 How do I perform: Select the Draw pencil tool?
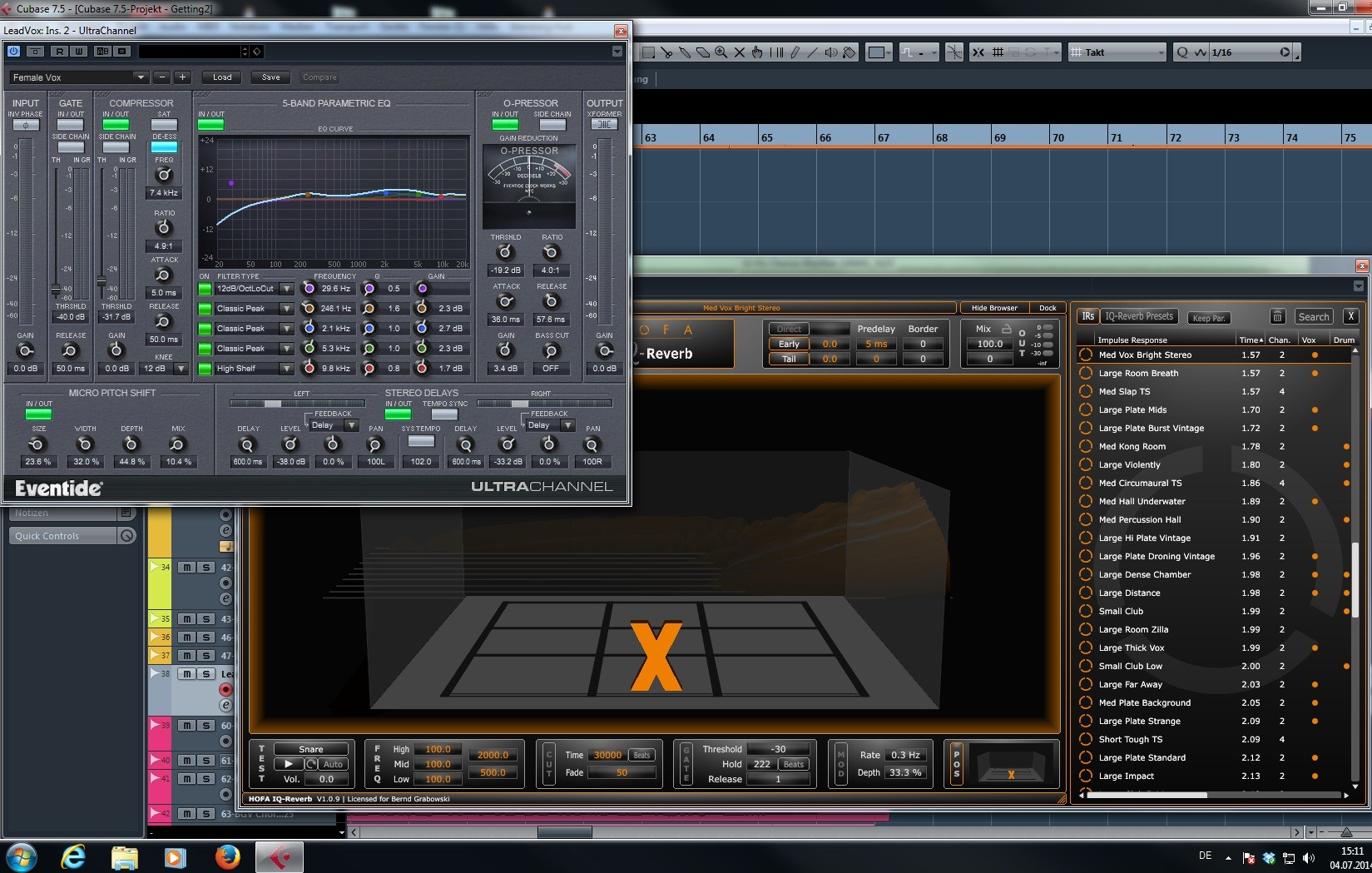(795, 52)
